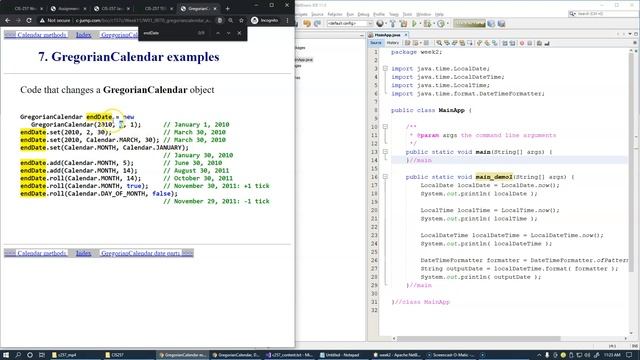This screenshot has width=640, height=360.
Task: Reload the page in Chrome
Action: (x=29, y=20)
